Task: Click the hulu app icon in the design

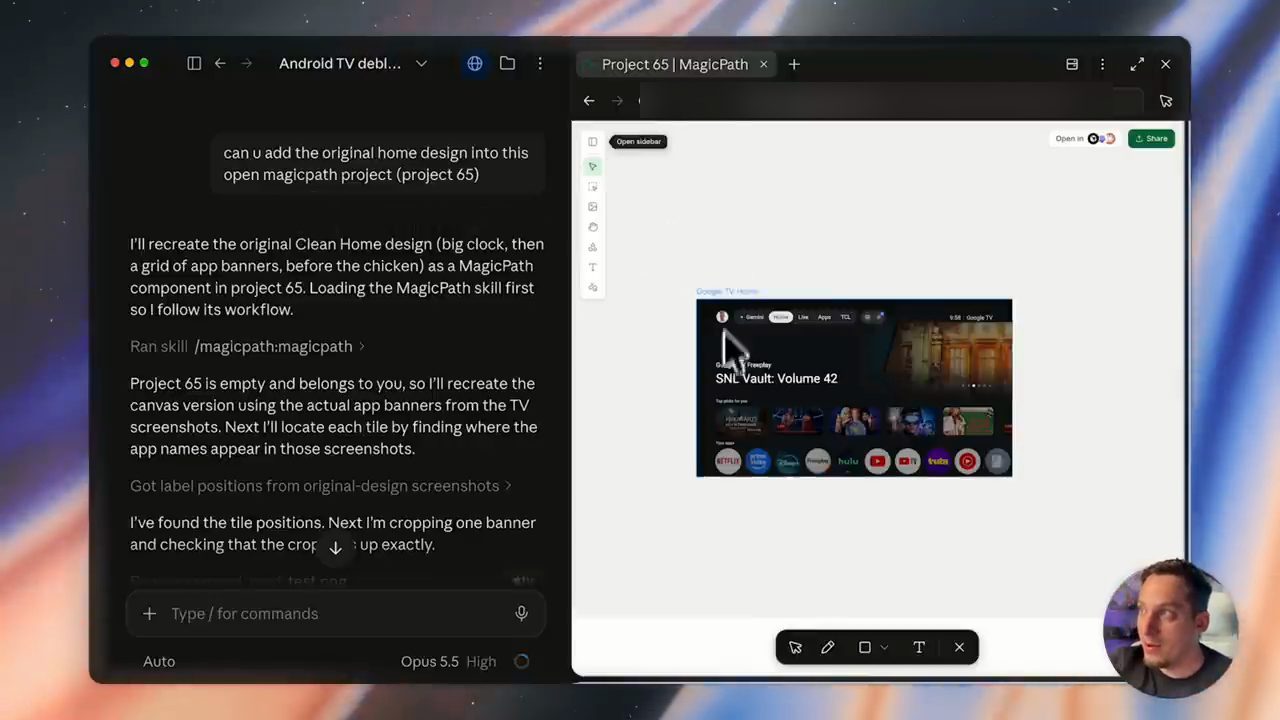Action: coord(848,461)
